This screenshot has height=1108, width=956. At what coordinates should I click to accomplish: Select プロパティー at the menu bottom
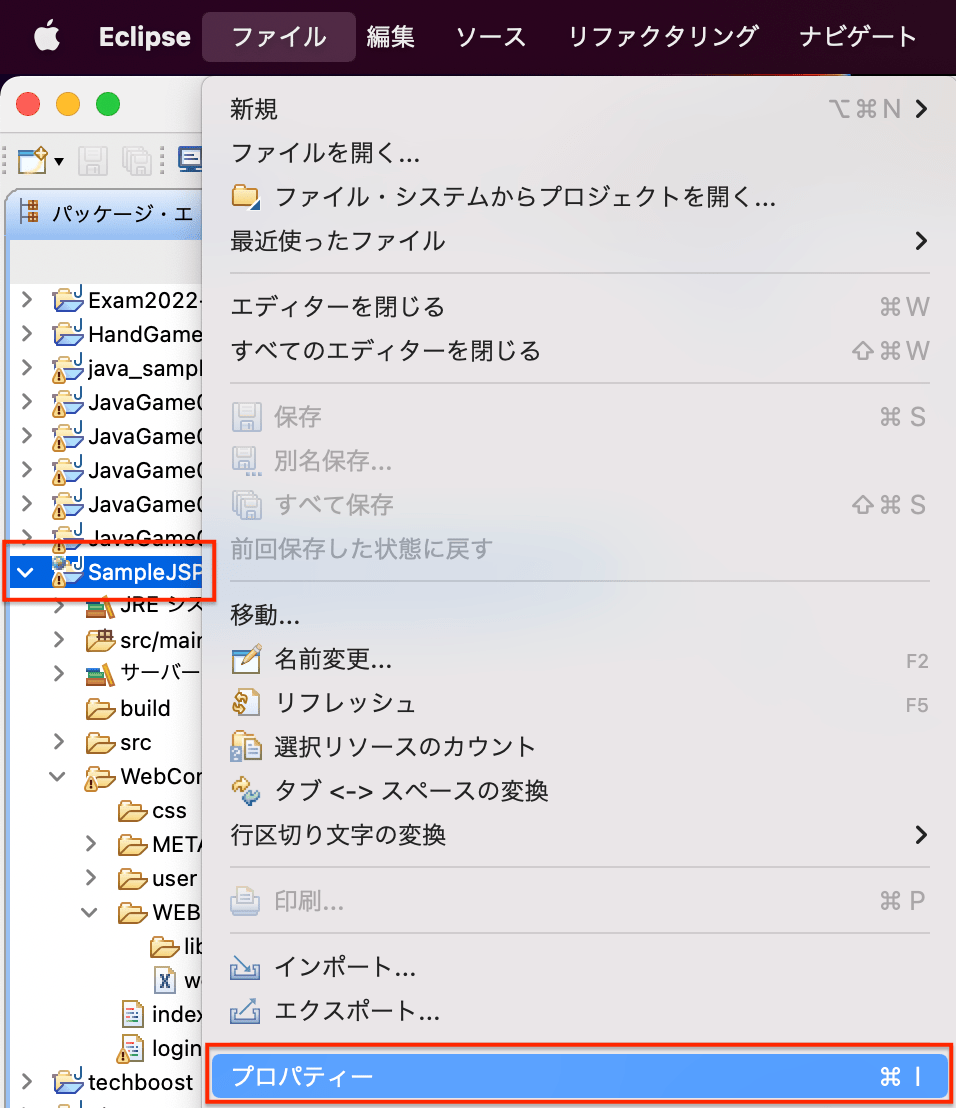[x=579, y=1076]
